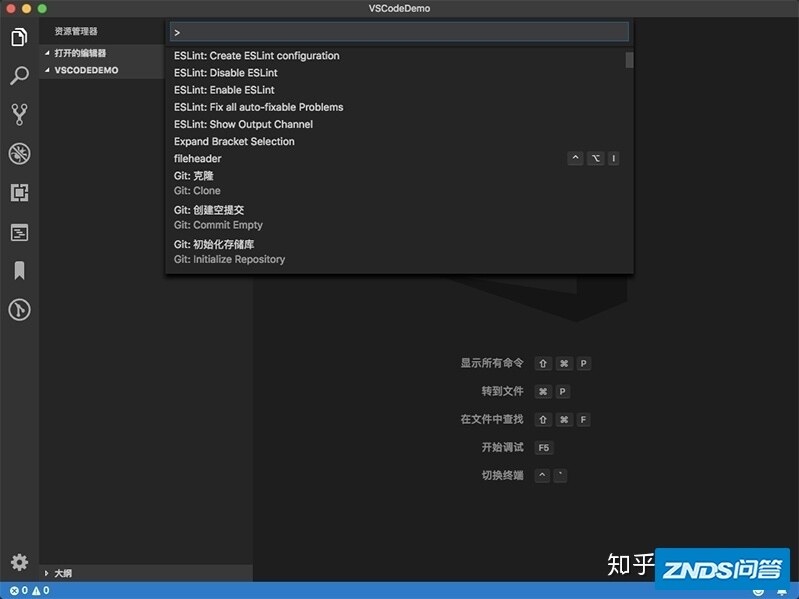799x599 pixels.
Task: Open the Source Control view icon
Action: pyautogui.click(x=19, y=115)
